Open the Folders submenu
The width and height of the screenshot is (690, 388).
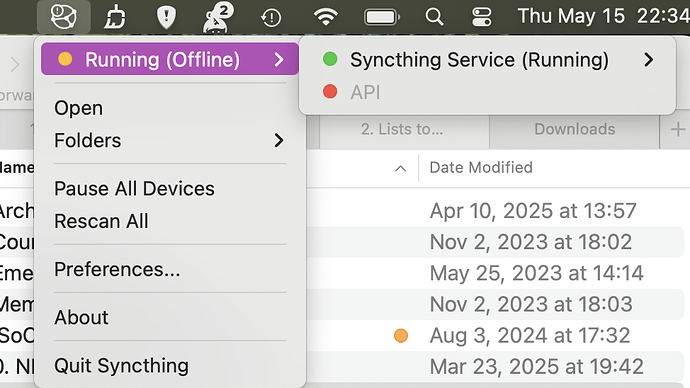pyautogui.click(x=170, y=140)
